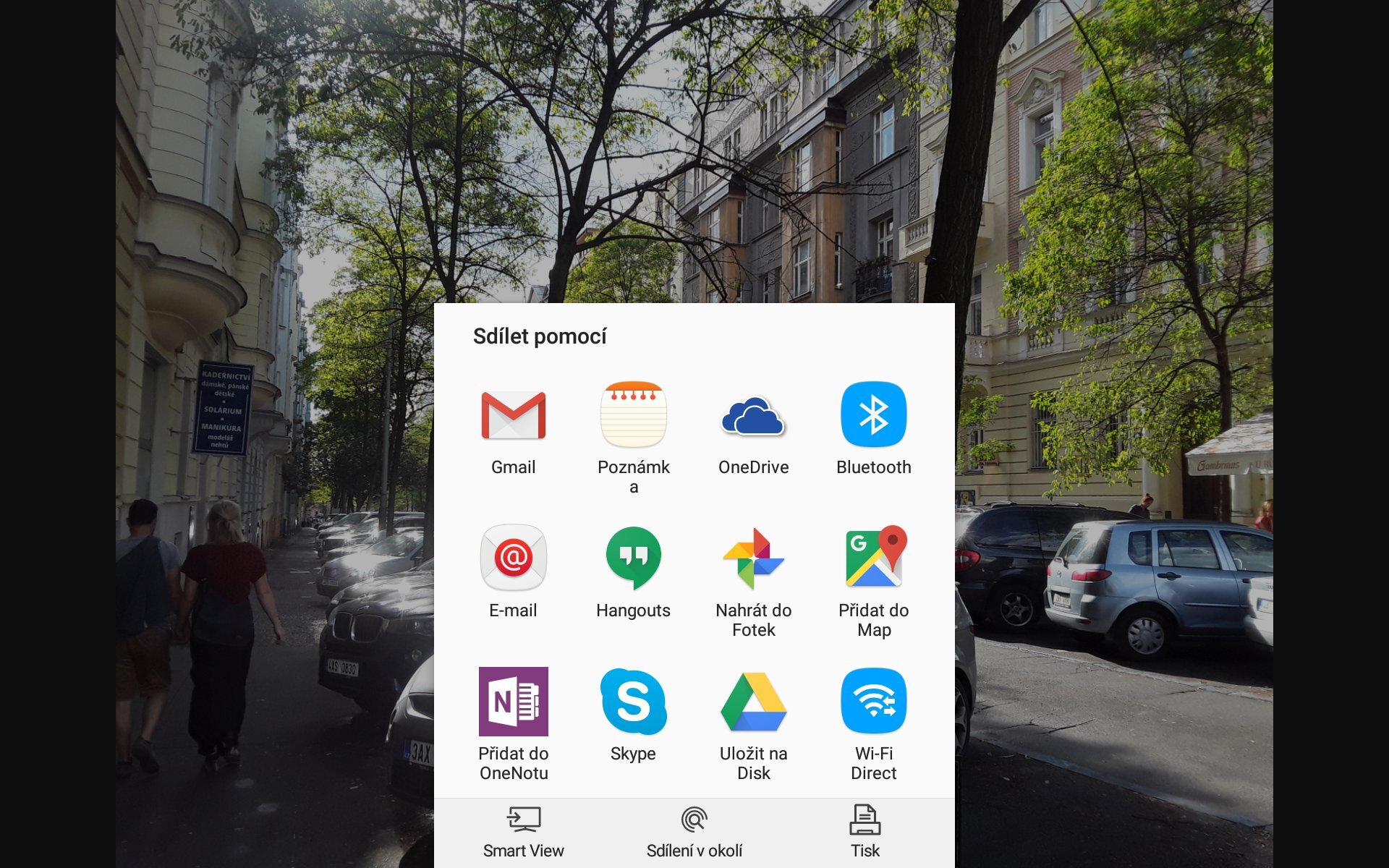Upload the image to OneDrive
The width and height of the screenshot is (1389, 868).
pos(754,416)
